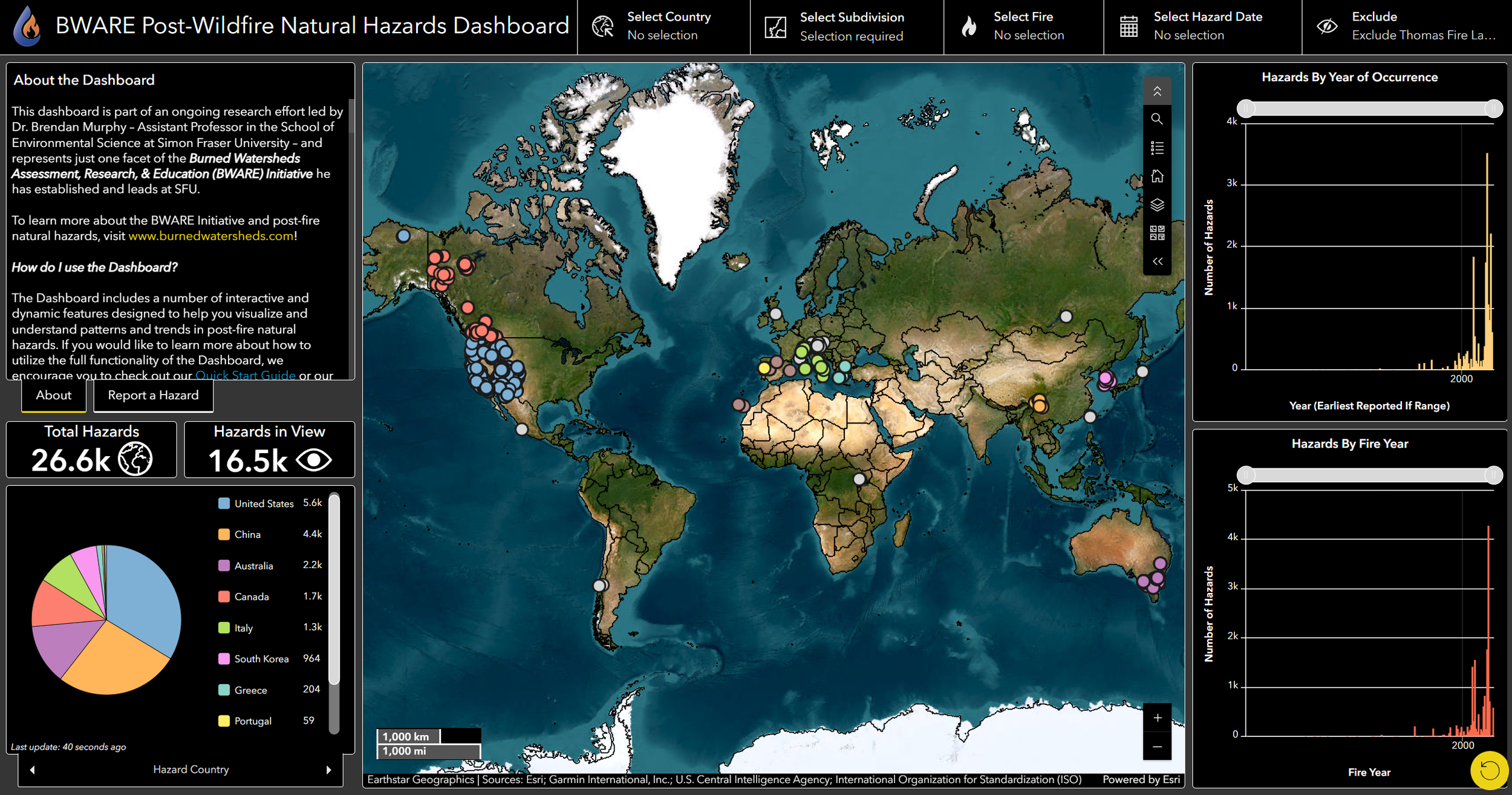
Task: Zoom in on the map
Action: (x=1156, y=718)
